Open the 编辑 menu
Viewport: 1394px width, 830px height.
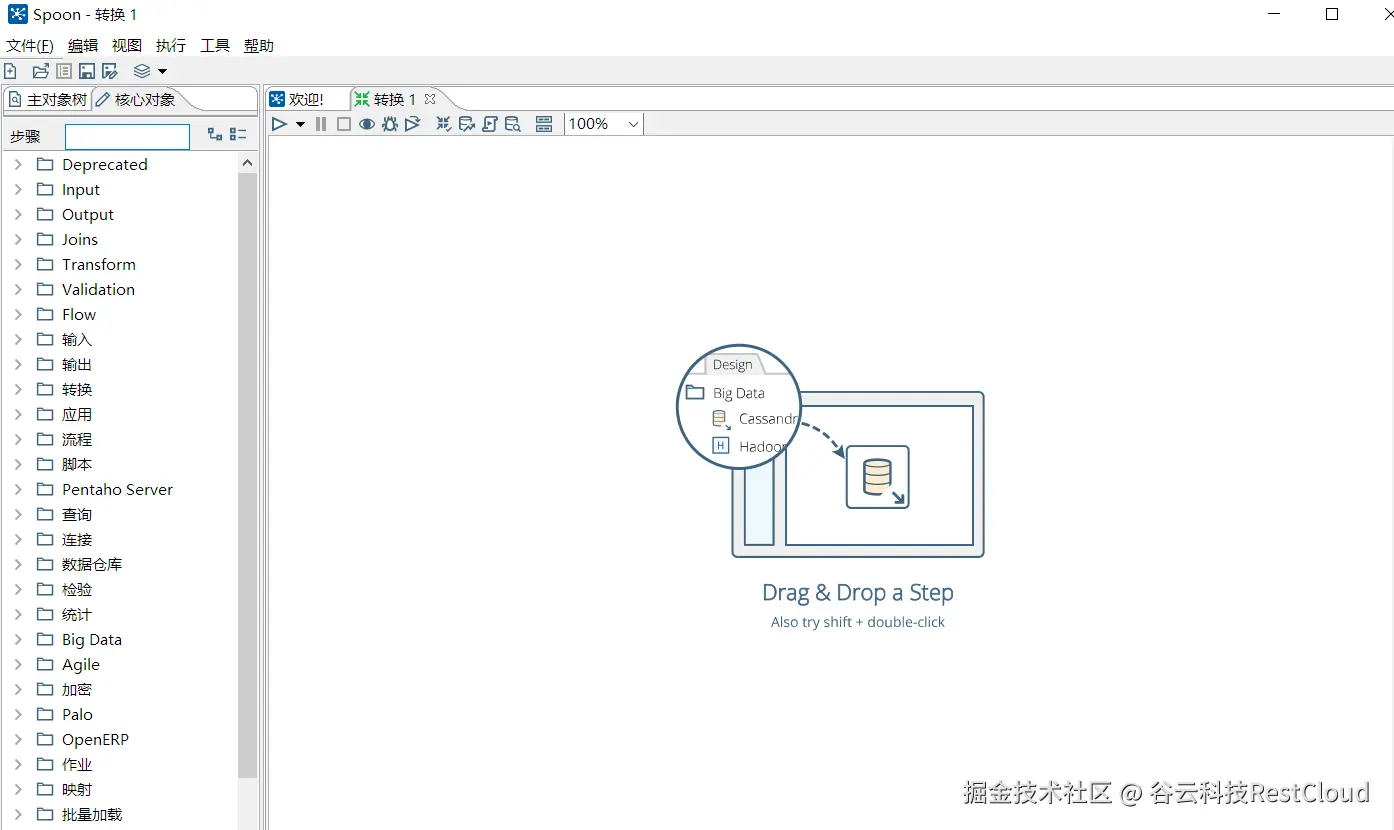point(83,45)
